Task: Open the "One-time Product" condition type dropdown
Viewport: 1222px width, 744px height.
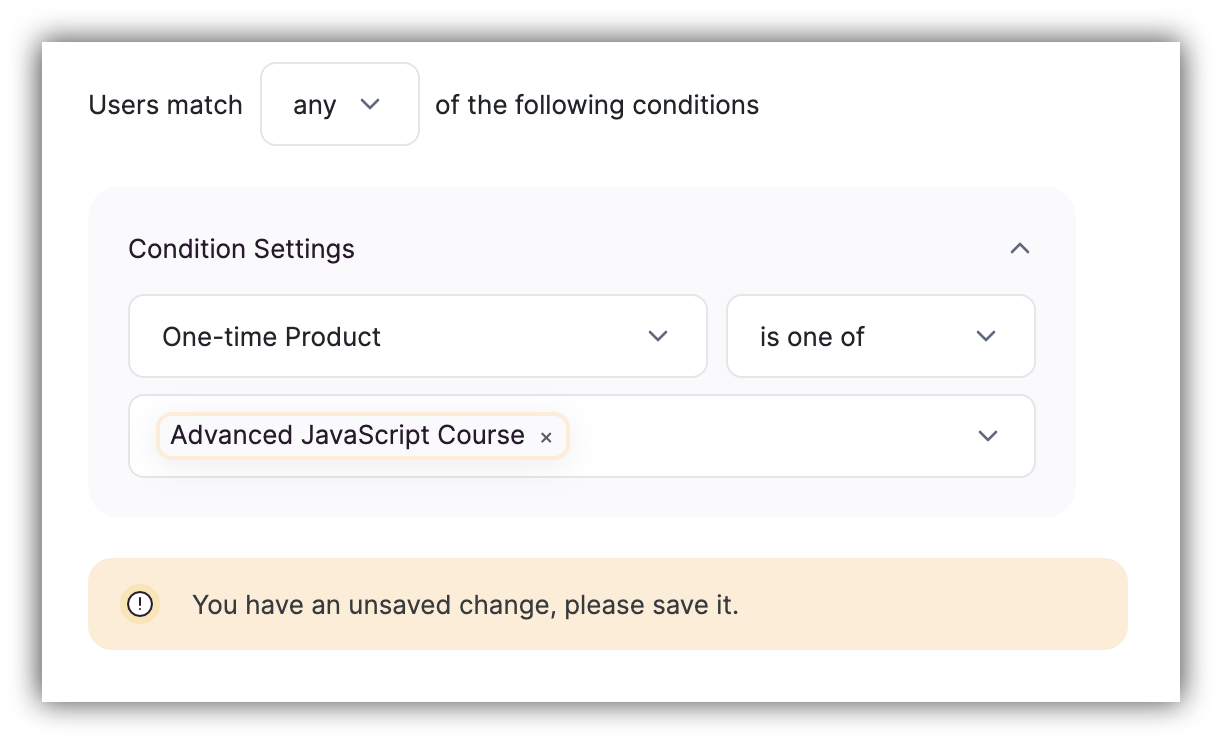Action: tap(418, 337)
